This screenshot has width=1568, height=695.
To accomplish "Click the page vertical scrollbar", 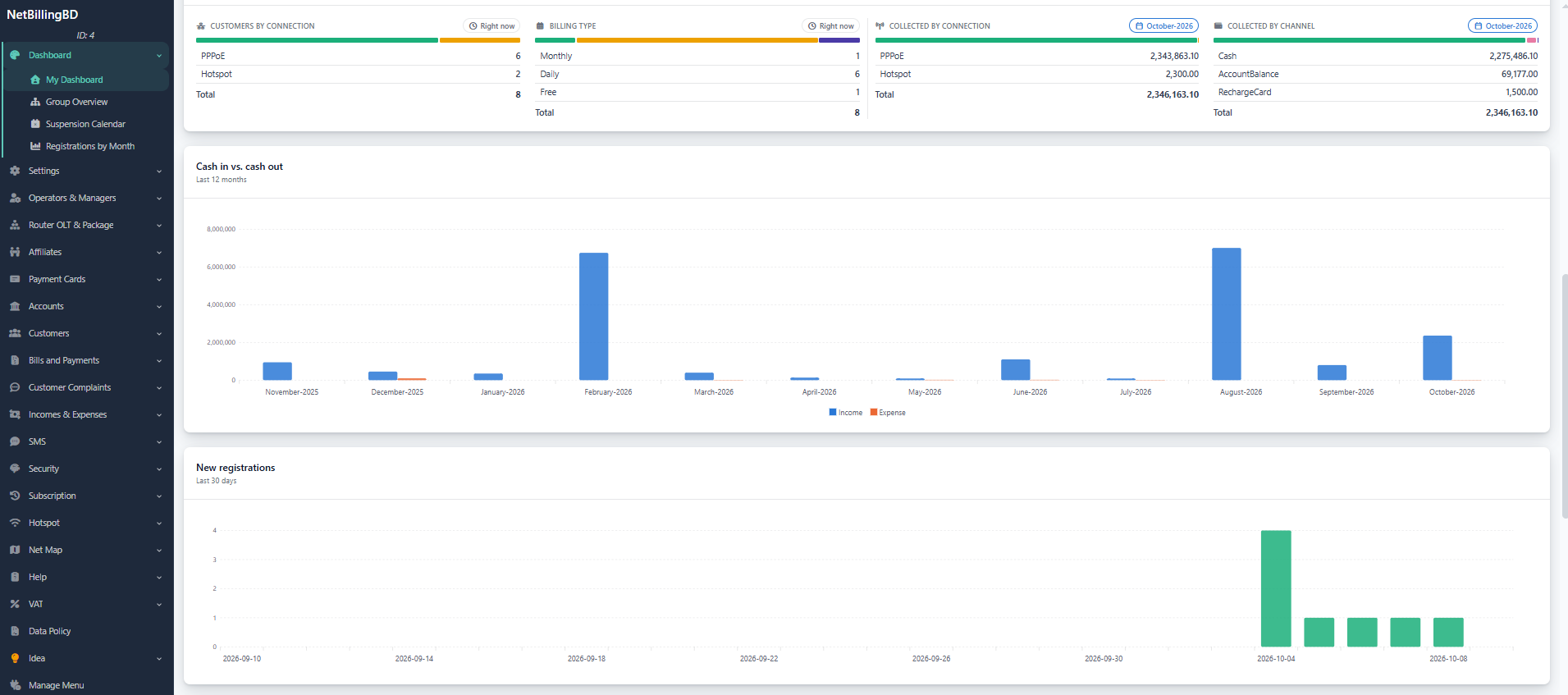I will click(1564, 396).
